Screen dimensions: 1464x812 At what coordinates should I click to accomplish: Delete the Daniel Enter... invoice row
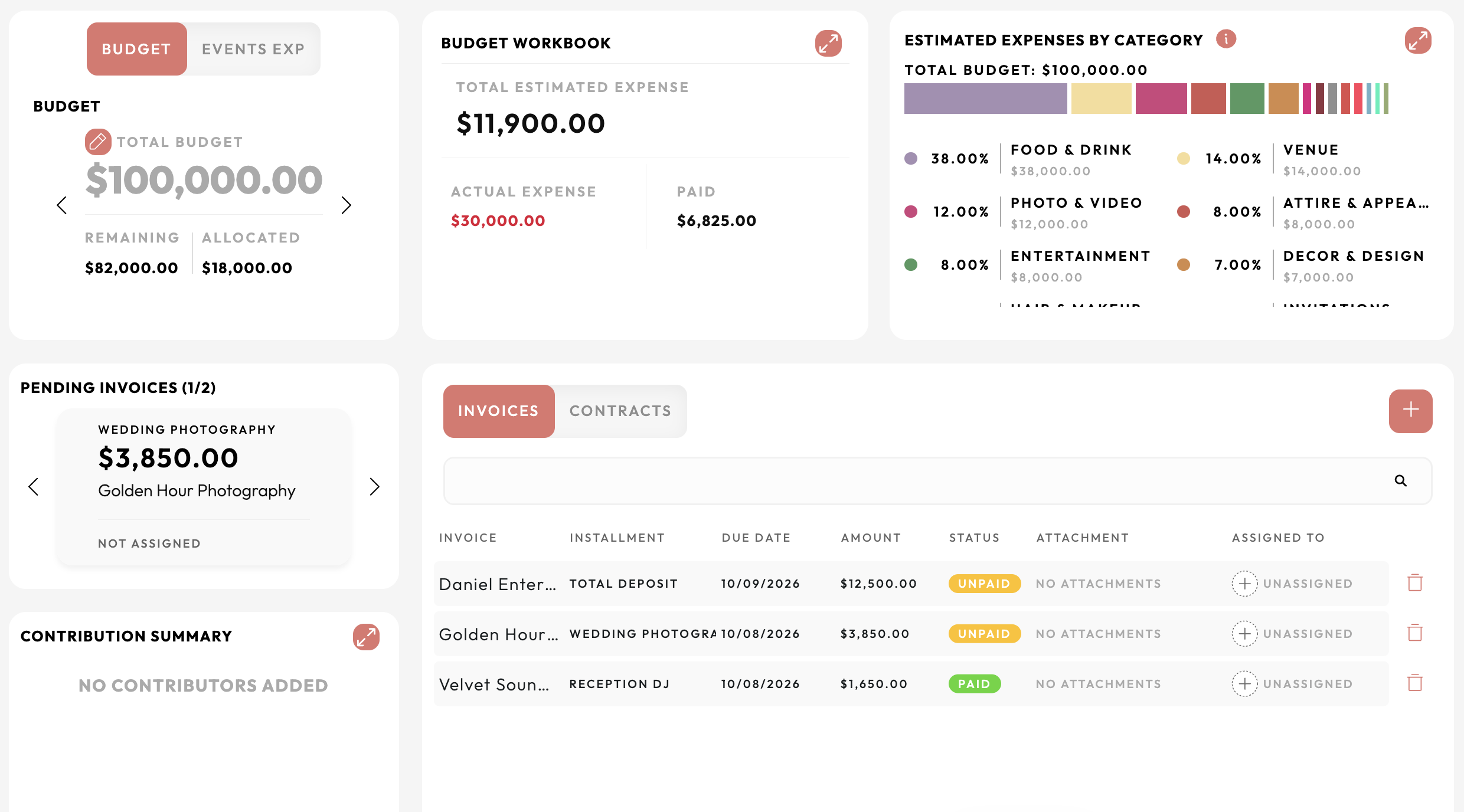(x=1415, y=583)
